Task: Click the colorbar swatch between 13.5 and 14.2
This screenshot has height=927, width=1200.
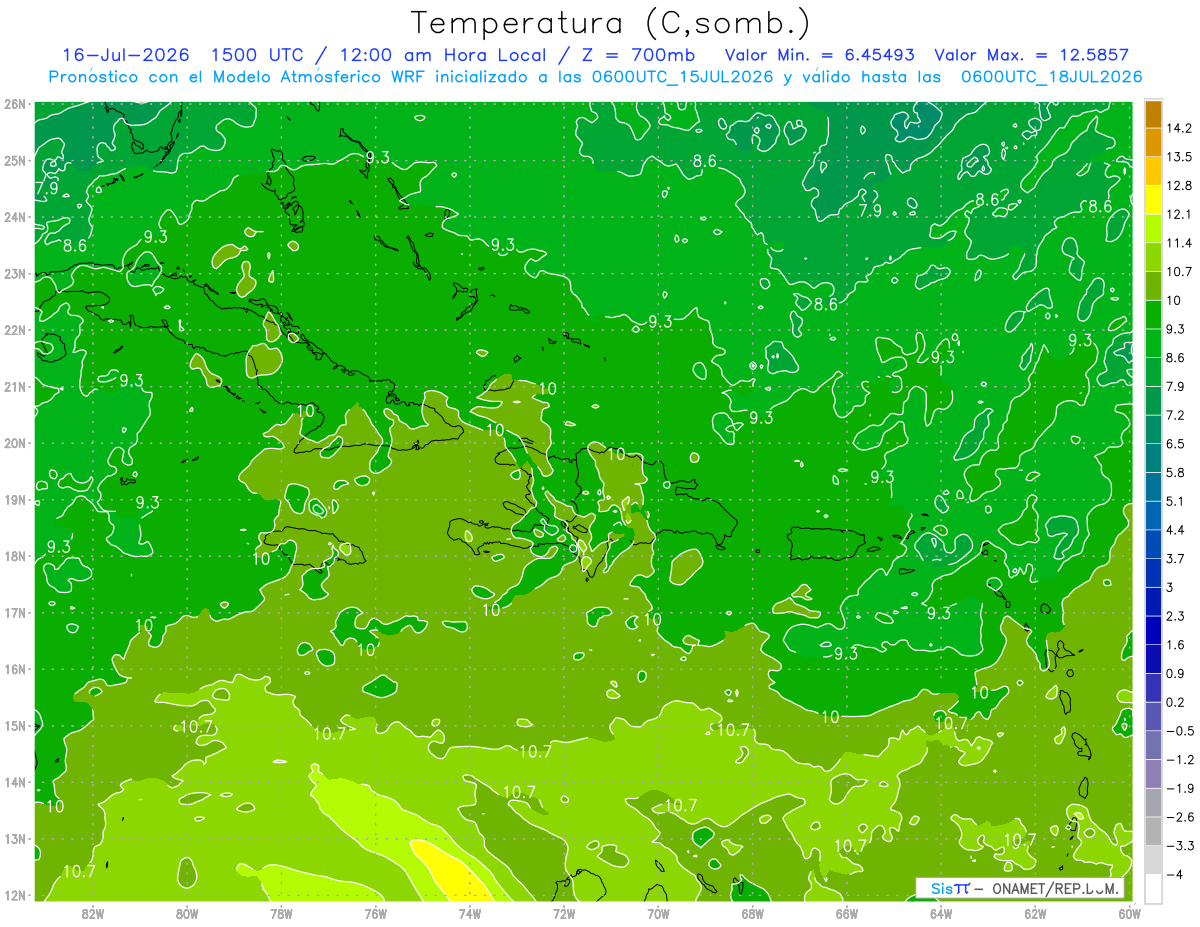Action: pyautogui.click(x=1152, y=143)
